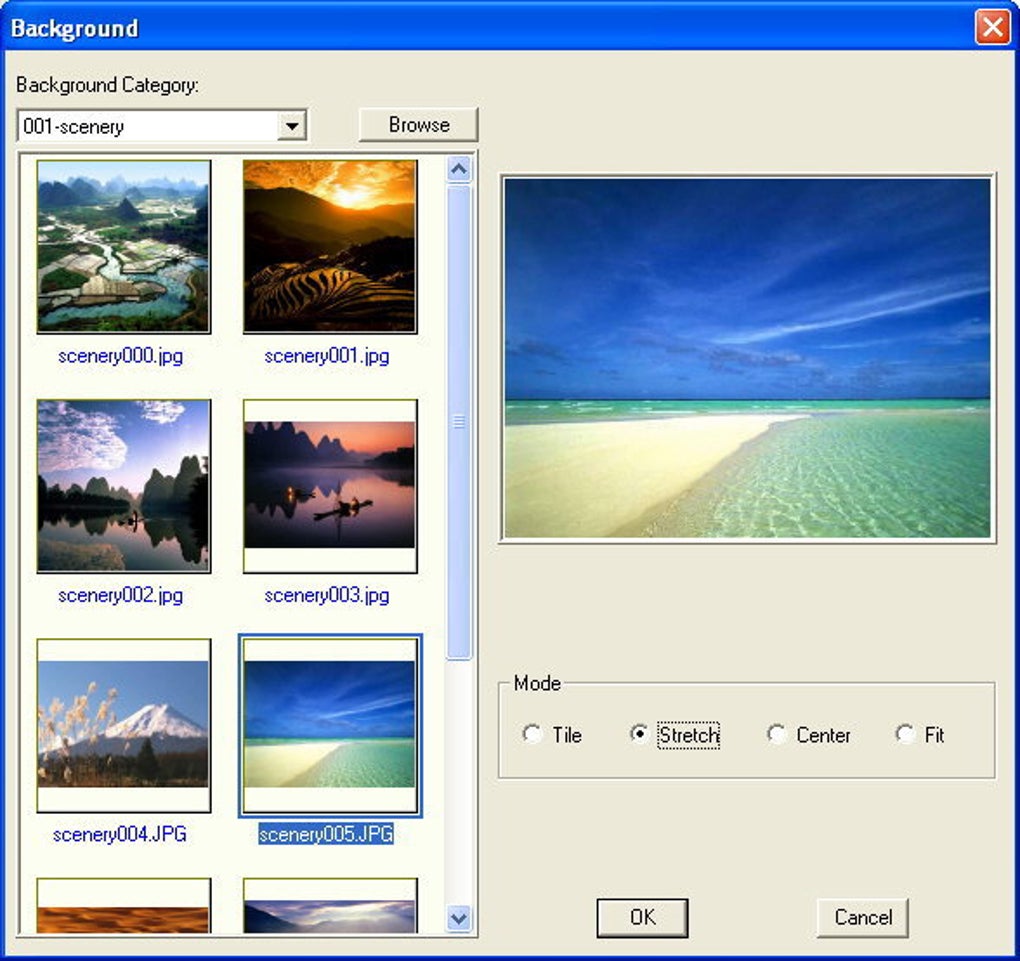Open the Background Category dropdown arrow
Screen dimensions: 1020x961
(292, 126)
